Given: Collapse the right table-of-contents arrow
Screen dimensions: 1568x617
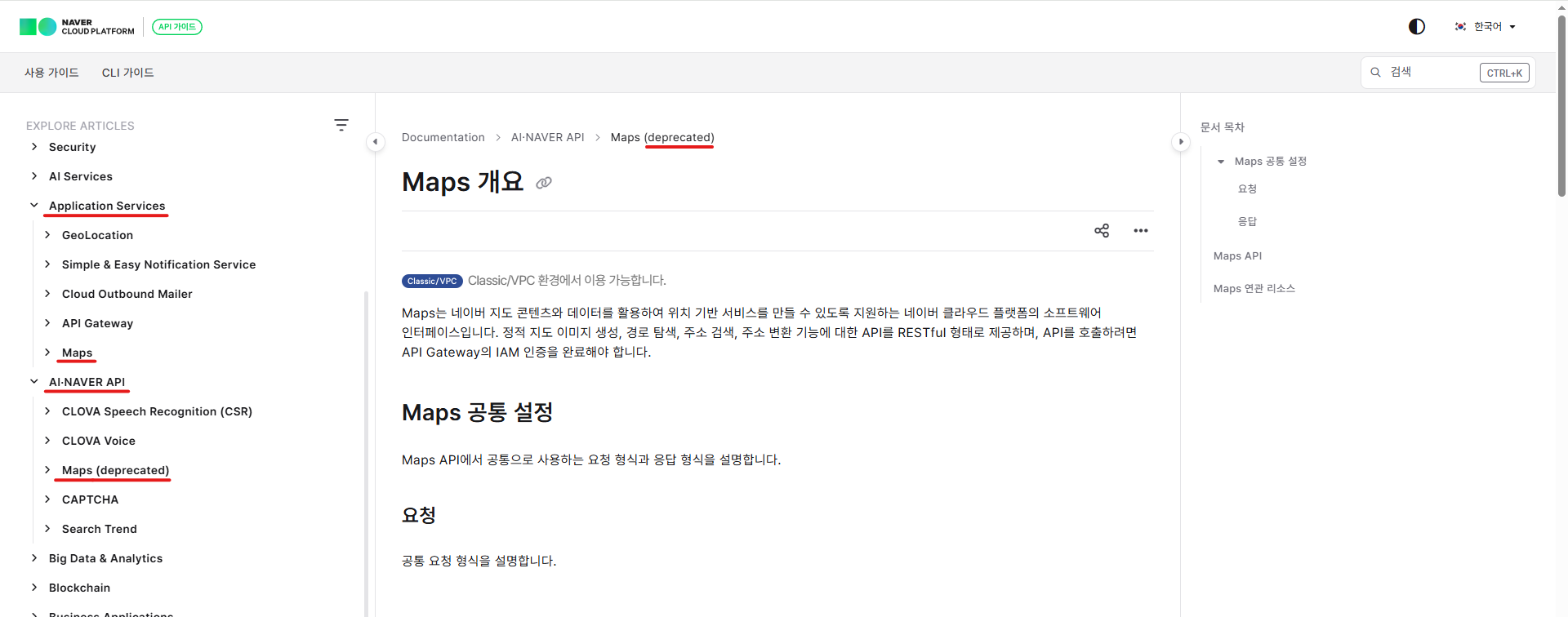Looking at the screenshot, I should 1181,142.
